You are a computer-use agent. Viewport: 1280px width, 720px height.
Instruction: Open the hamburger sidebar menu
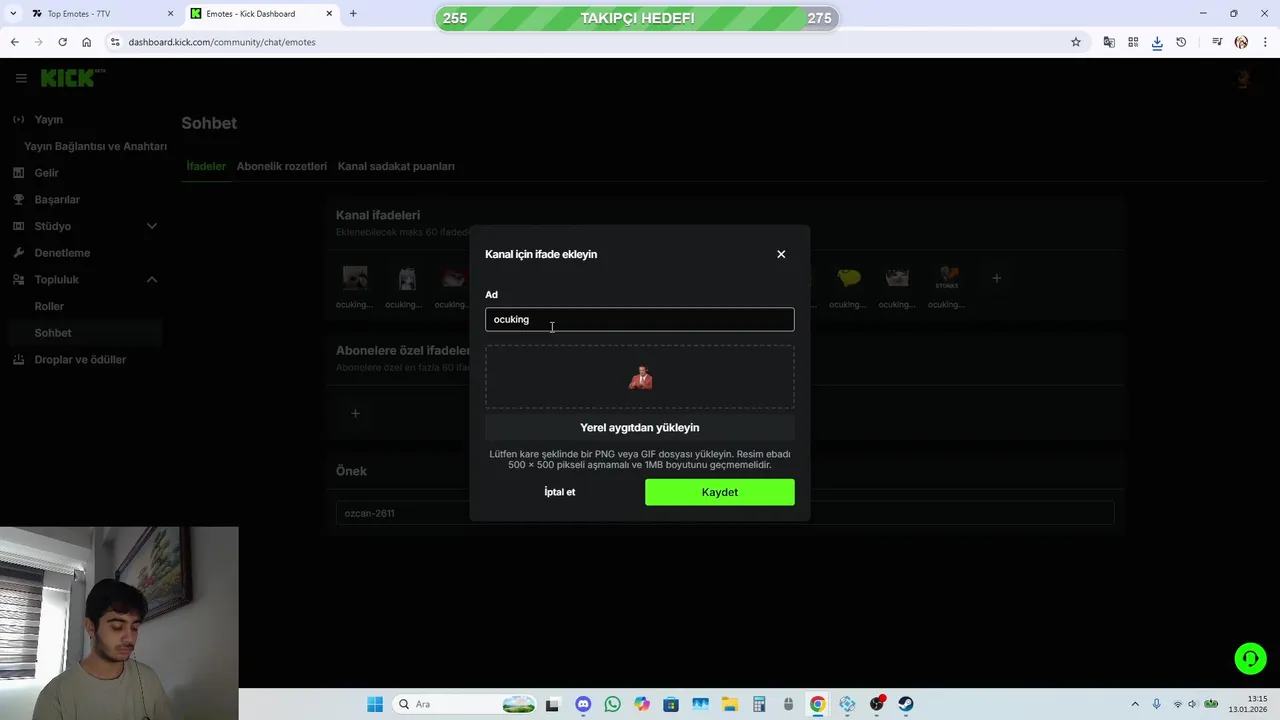point(21,78)
